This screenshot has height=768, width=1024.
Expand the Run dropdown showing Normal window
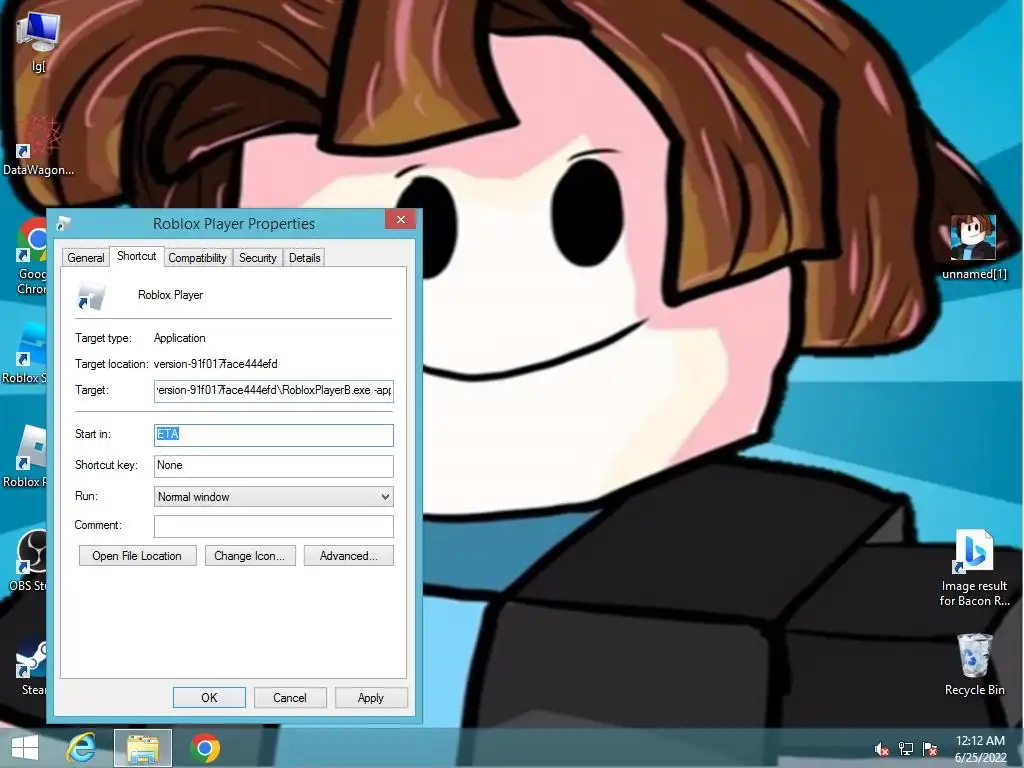click(x=274, y=496)
